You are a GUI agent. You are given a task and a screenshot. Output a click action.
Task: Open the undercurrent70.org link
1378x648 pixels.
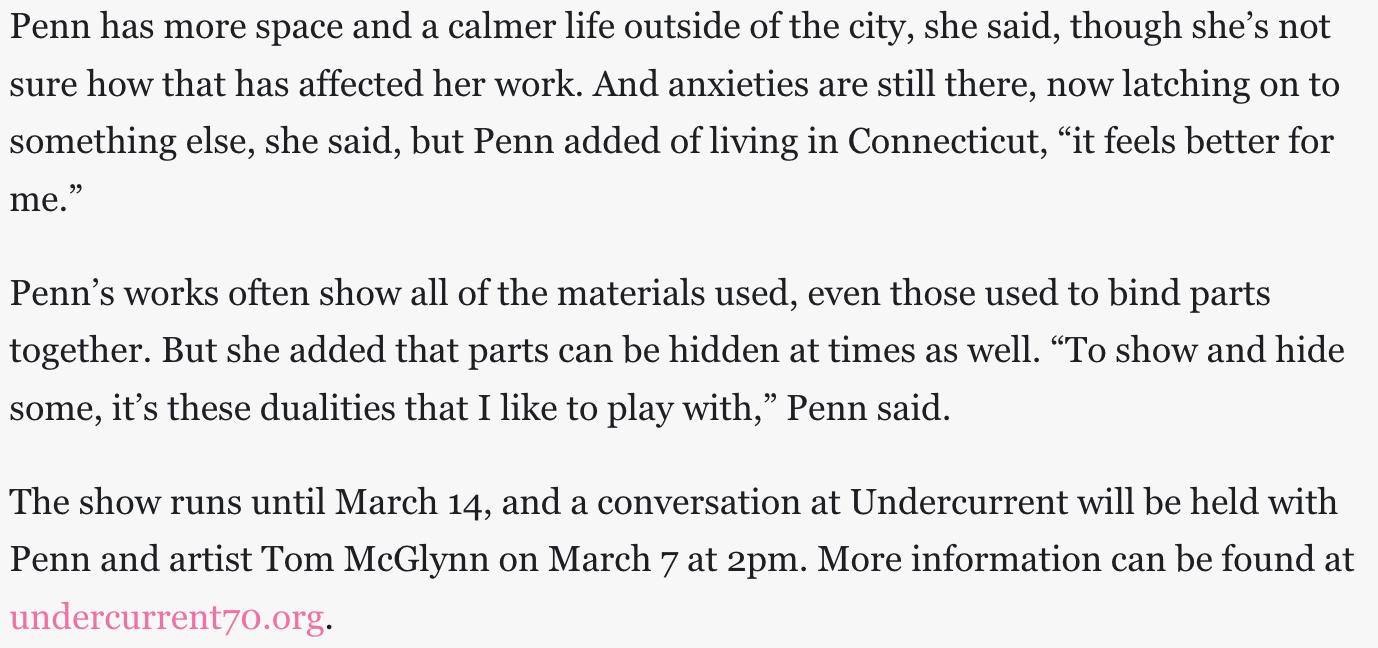tap(167, 617)
